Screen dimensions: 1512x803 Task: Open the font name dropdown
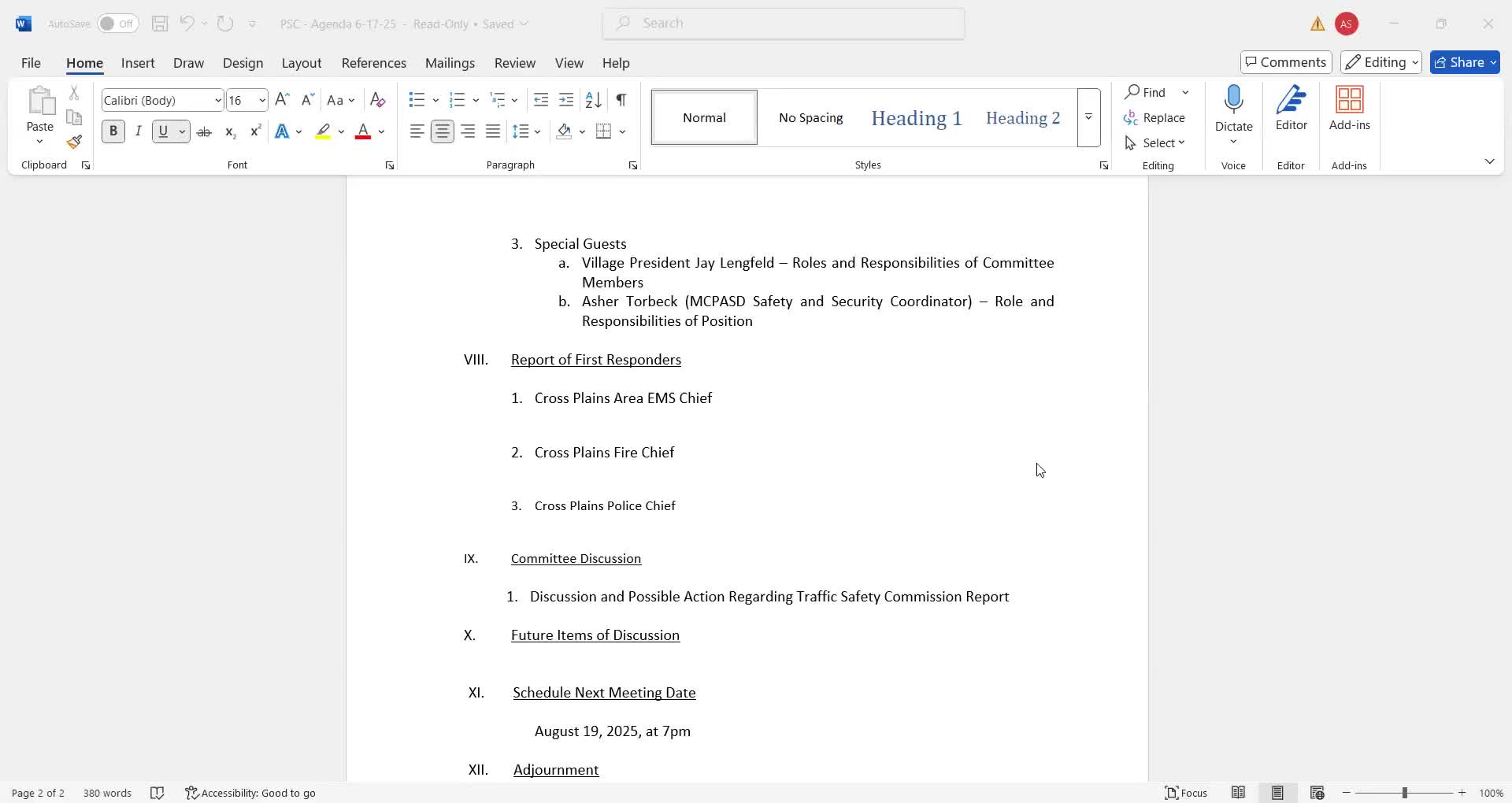pyautogui.click(x=217, y=100)
